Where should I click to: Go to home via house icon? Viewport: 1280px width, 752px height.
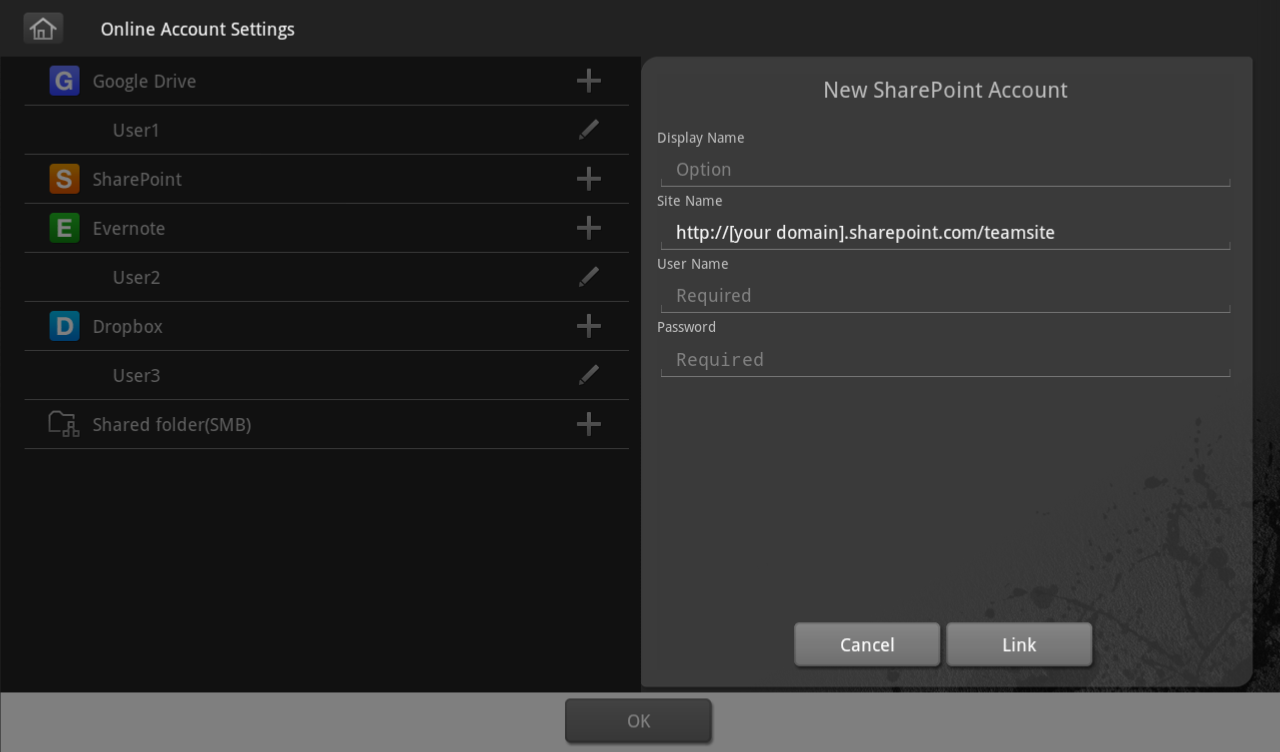tap(43, 29)
